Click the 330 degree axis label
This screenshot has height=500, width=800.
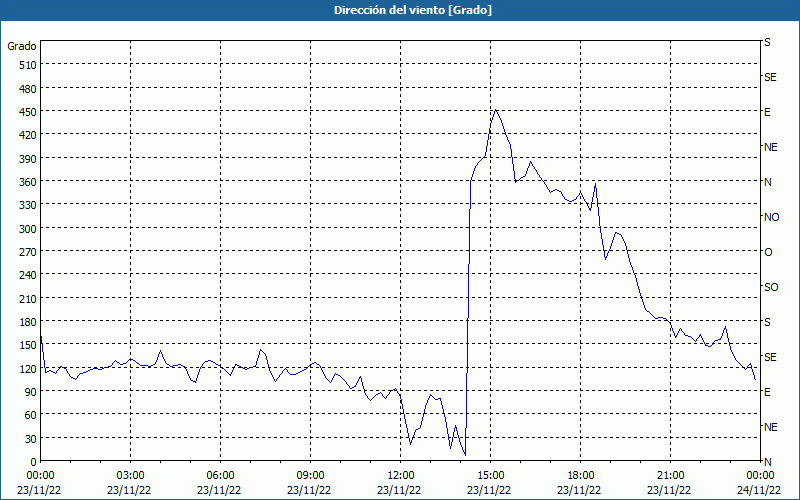28,205
